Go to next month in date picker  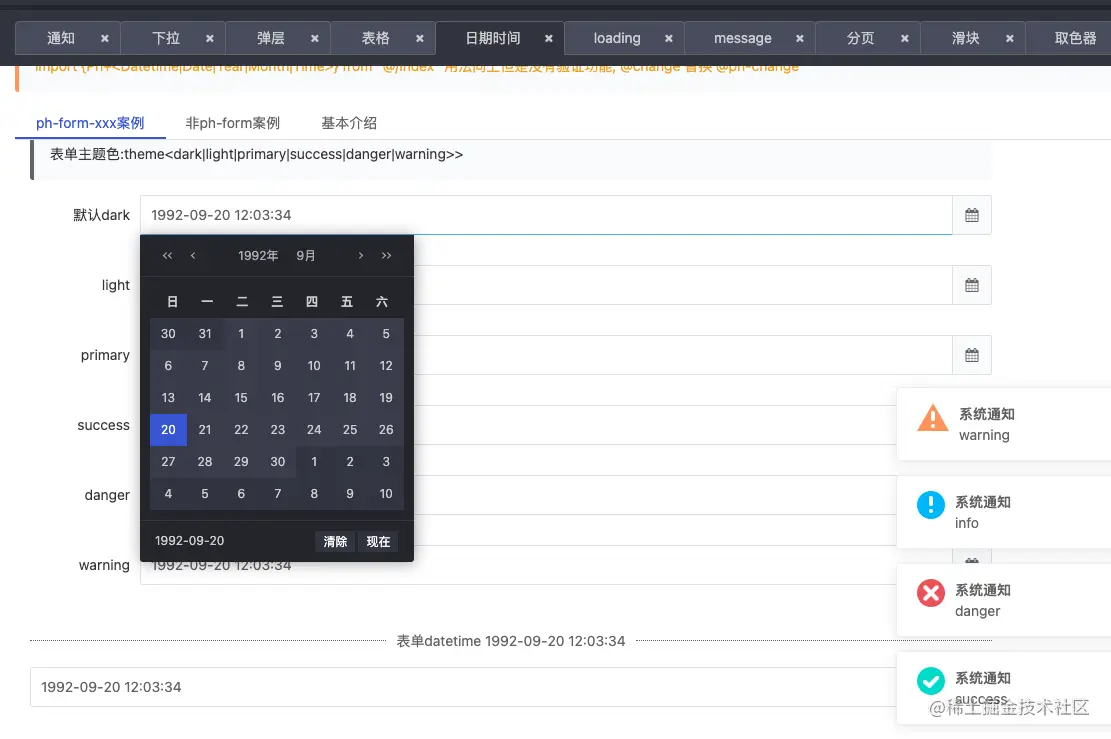(x=361, y=256)
